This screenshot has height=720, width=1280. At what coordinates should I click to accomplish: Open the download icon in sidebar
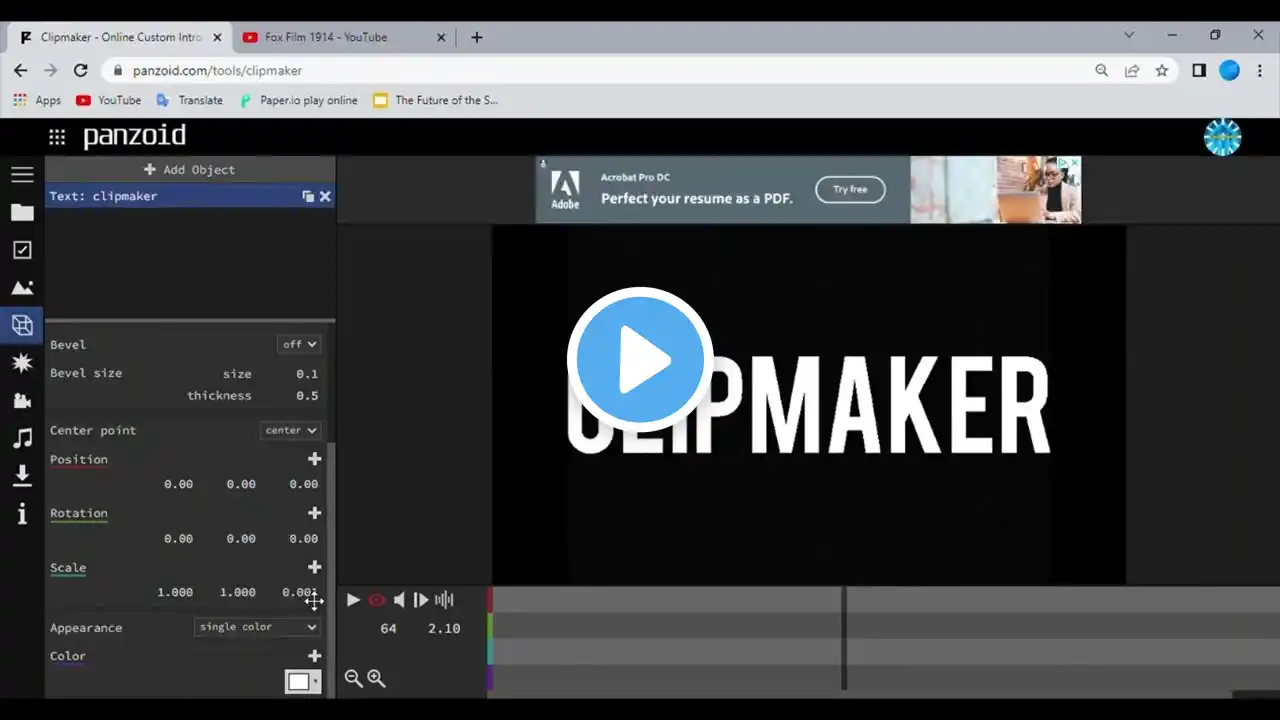click(22, 476)
